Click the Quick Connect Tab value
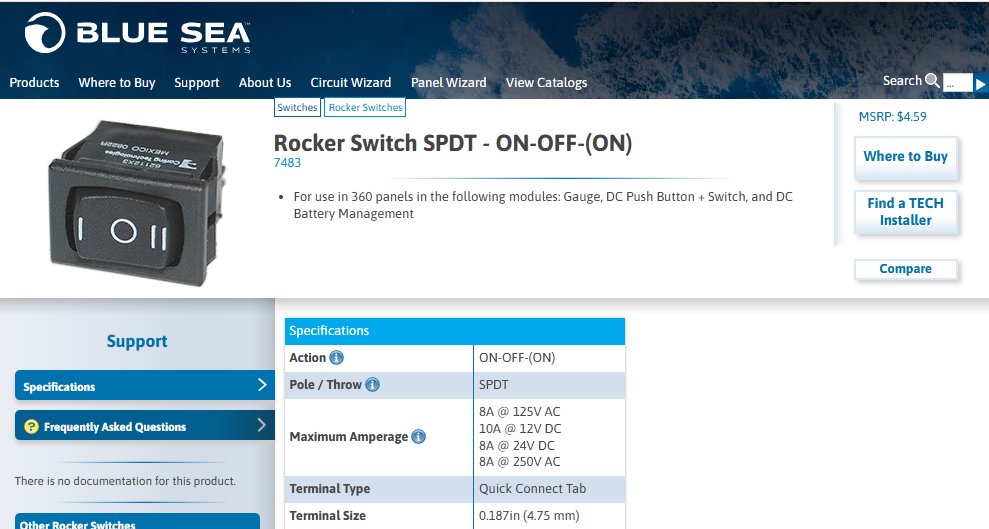The width and height of the screenshot is (989, 529). (532, 489)
